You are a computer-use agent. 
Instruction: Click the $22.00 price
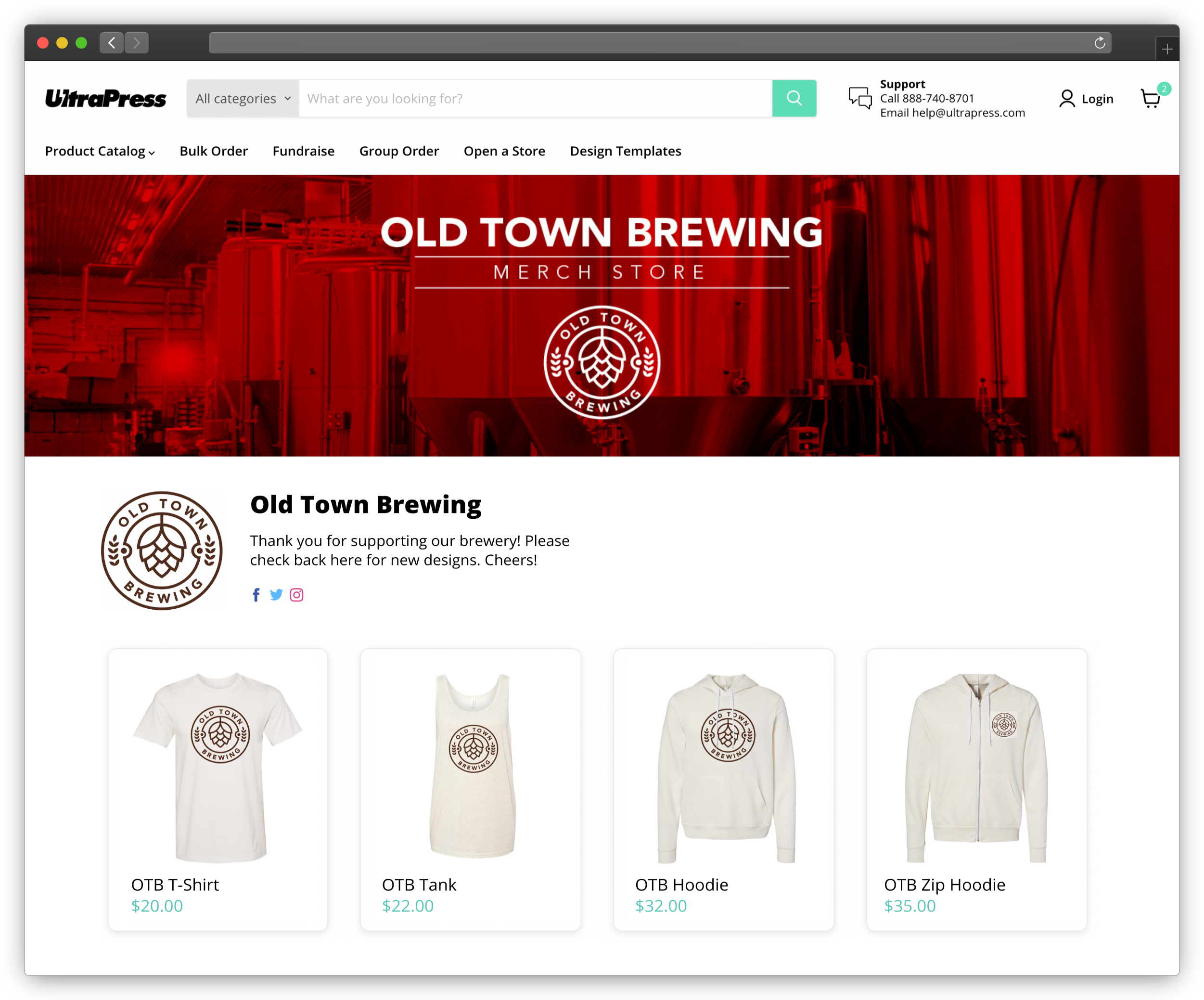[408, 906]
